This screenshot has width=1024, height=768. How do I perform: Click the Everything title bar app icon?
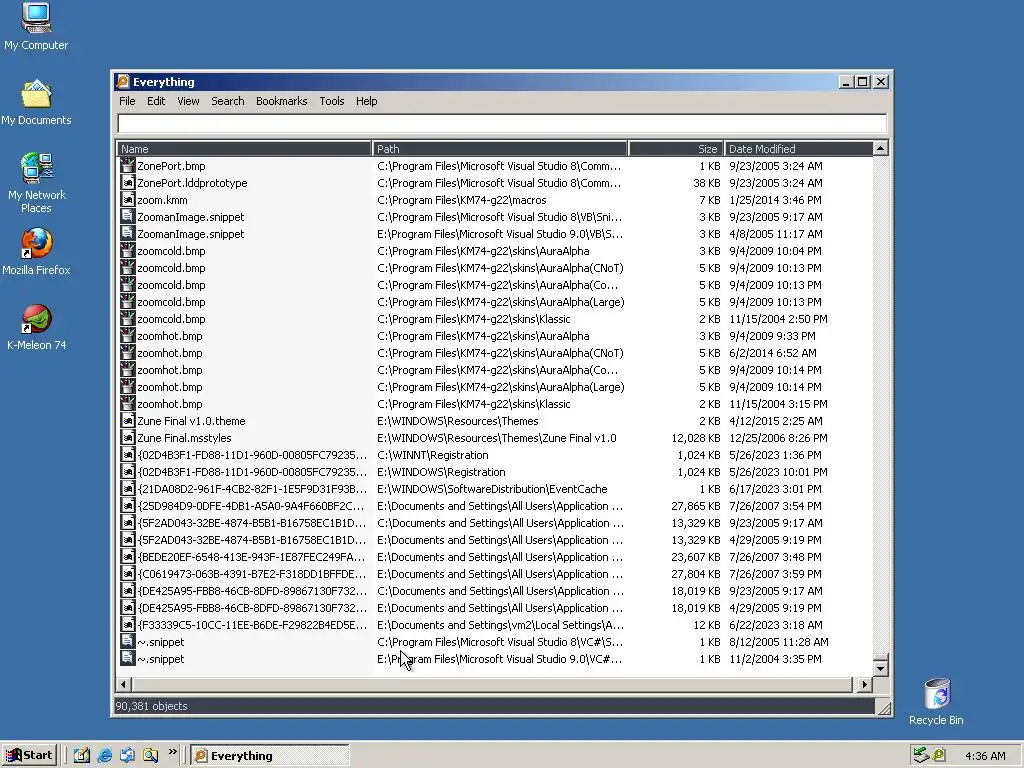(x=123, y=82)
